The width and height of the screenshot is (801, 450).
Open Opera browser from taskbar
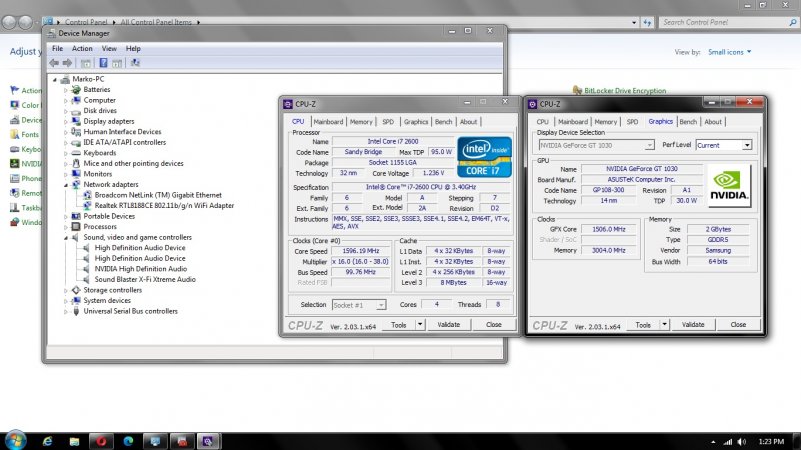(101, 441)
